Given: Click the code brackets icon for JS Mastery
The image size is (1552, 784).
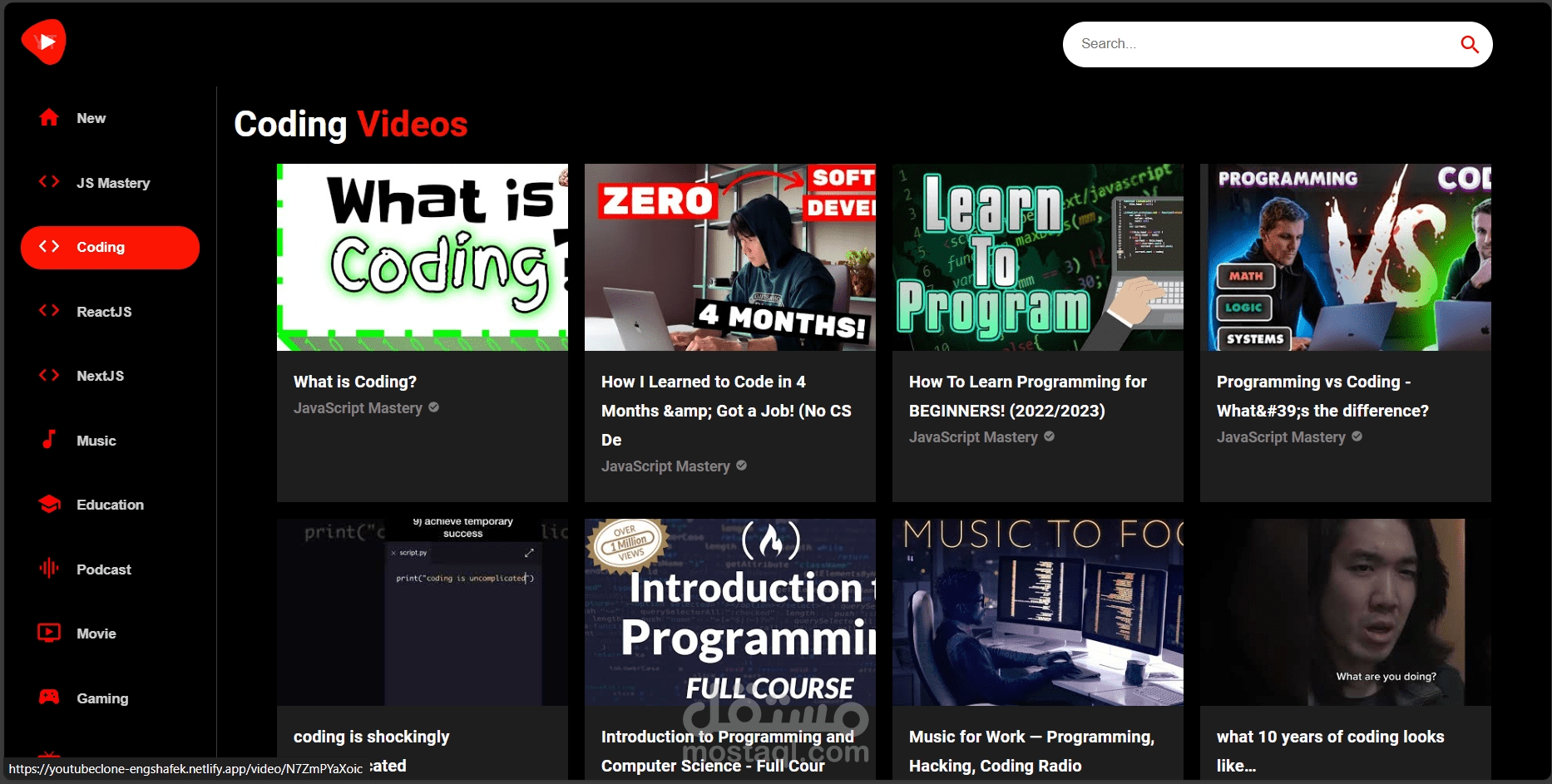Looking at the screenshot, I should click(48, 181).
